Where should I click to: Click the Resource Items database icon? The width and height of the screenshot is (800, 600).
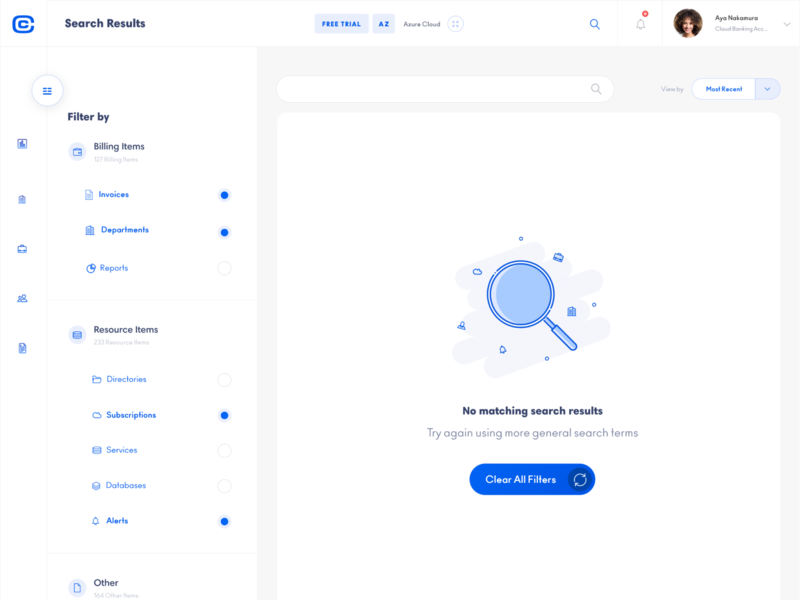pyautogui.click(x=77, y=335)
